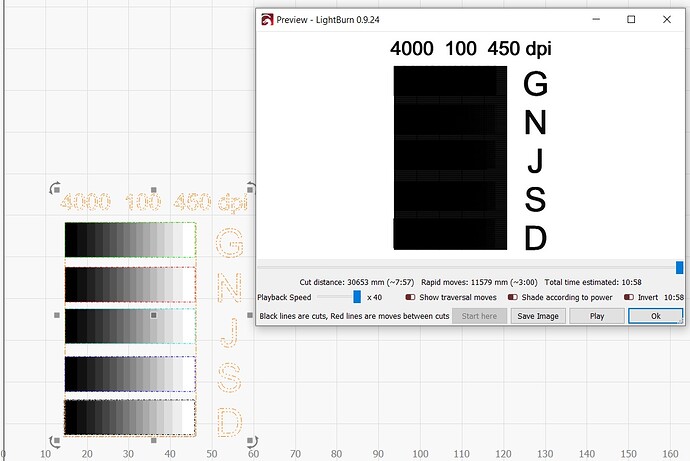Select the third grayscale bar labeled J
The height and width of the screenshot is (461, 690).
pyautogui.click(x=130, y=326)
